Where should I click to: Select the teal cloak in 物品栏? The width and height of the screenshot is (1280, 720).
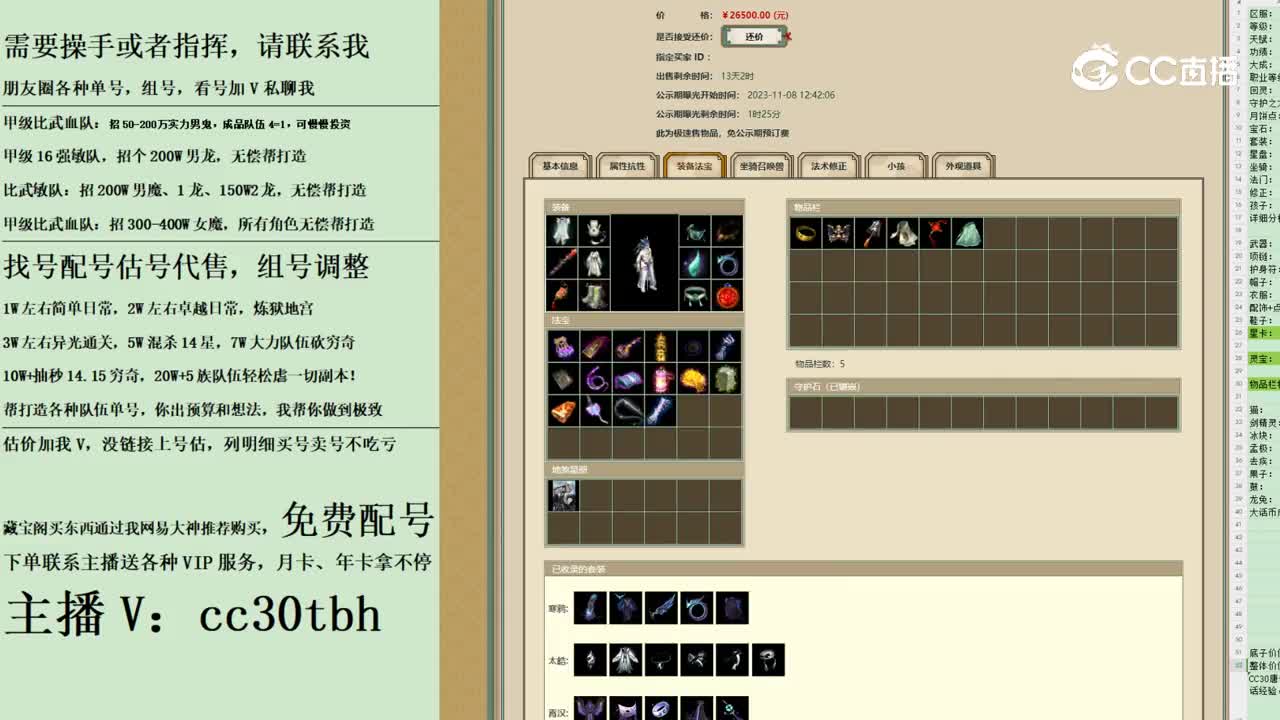[x=967, y=233]
